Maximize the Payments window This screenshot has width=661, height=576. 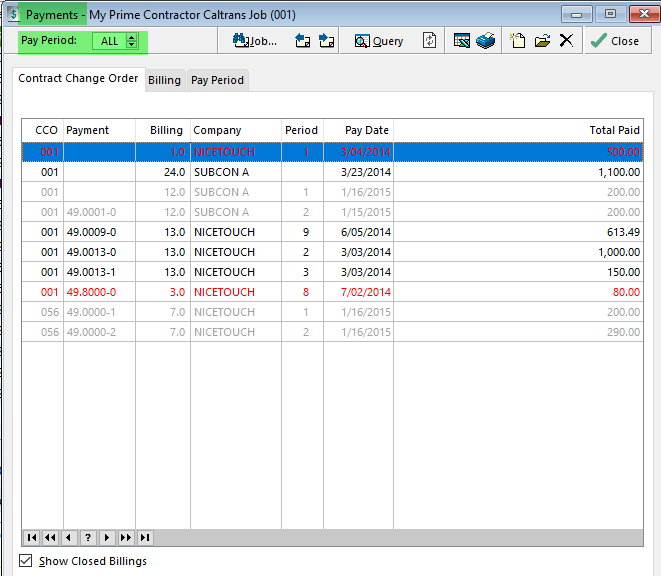point(610,14)
